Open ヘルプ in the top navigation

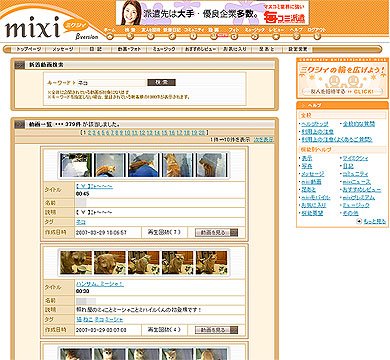(296, 33)
